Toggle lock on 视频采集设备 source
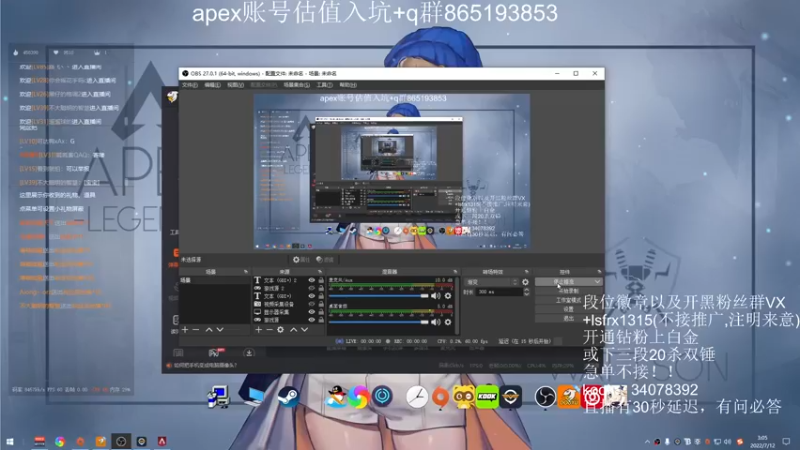Viewport: 800px width, 450px height. click(x=321, y=304)
